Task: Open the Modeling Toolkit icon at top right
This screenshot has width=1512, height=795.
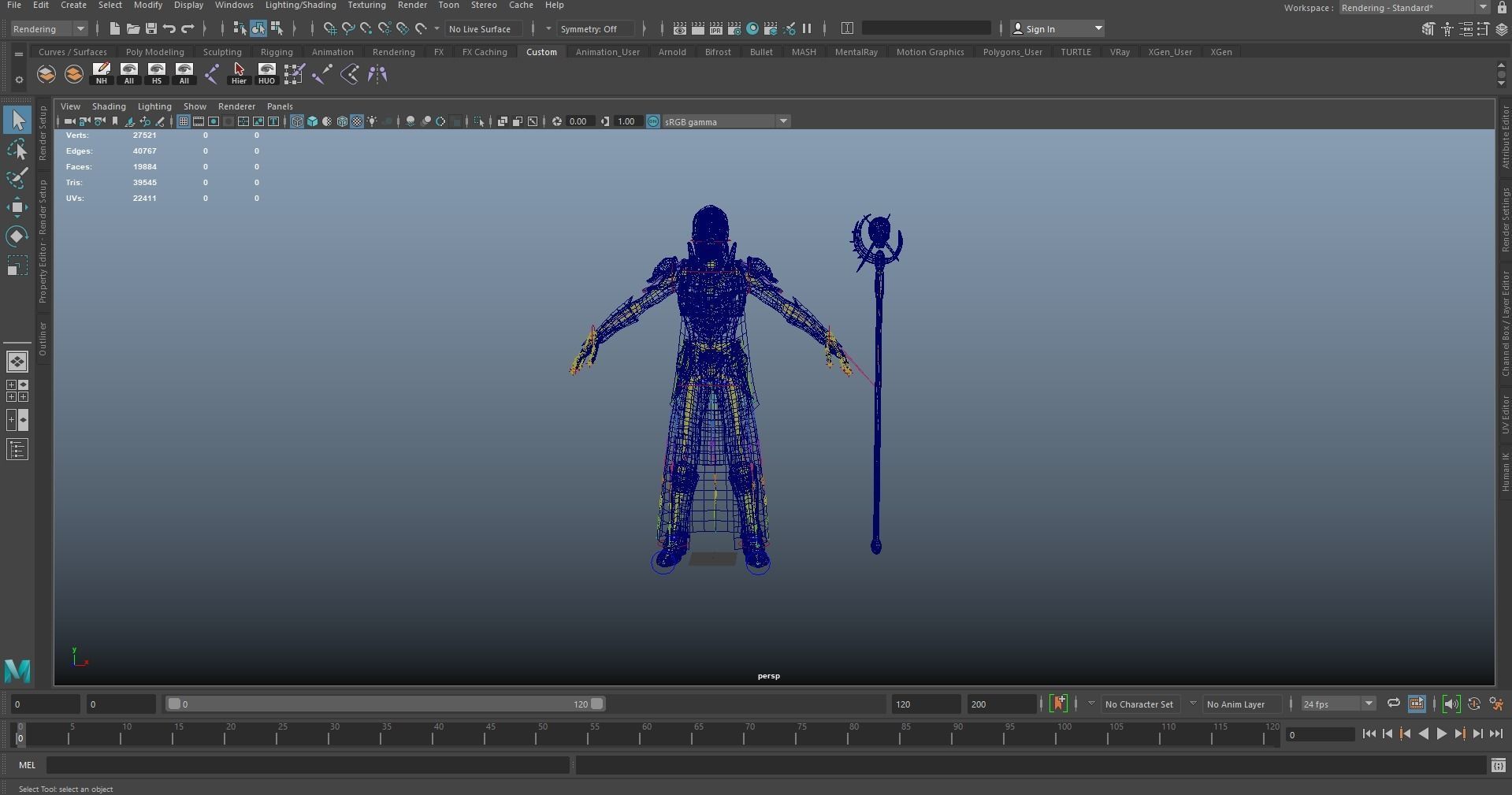Action: pos(1428,29)
